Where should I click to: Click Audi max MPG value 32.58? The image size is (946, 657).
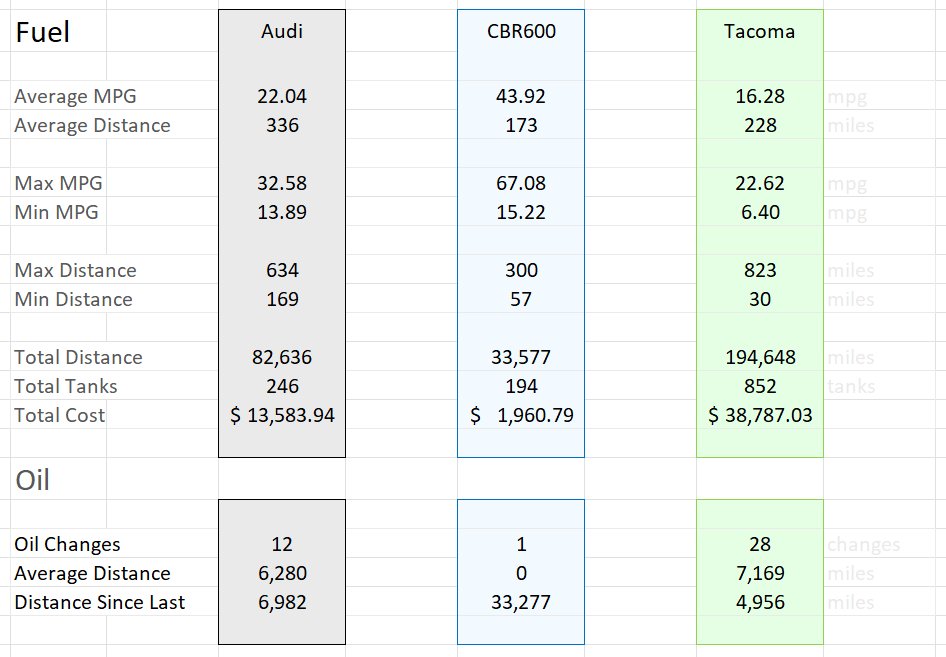coord(282,183)
